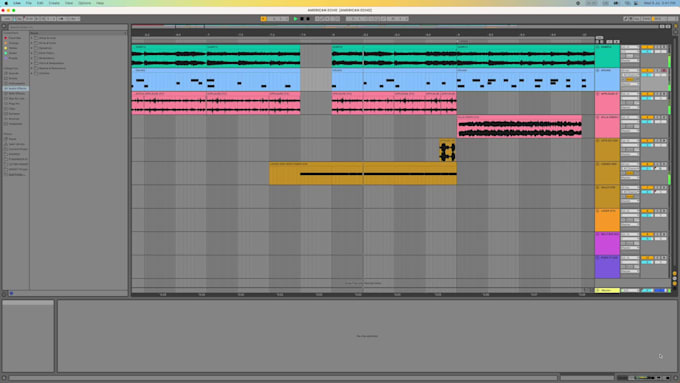680x383 pixels.
Task: Toggle the magenta track's activator button
Action: 647,234
